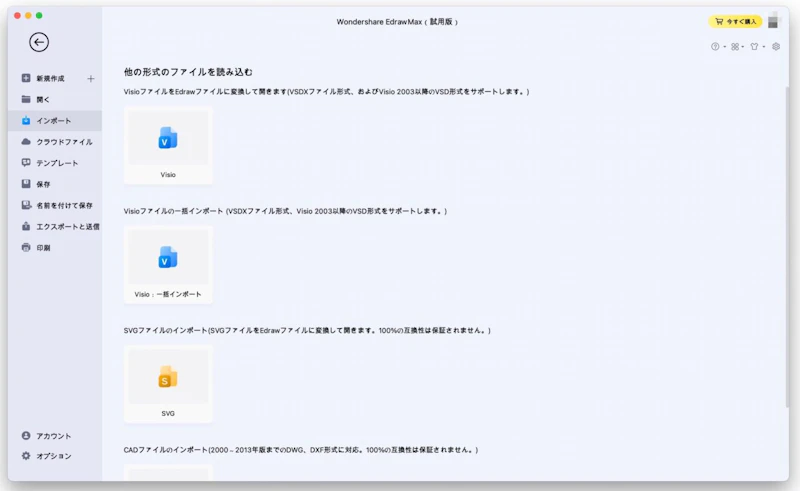Open オプション in the sidebar
The height and width of the screenshot is (491, 800).
pyautogui.click(x=46, y=456)
